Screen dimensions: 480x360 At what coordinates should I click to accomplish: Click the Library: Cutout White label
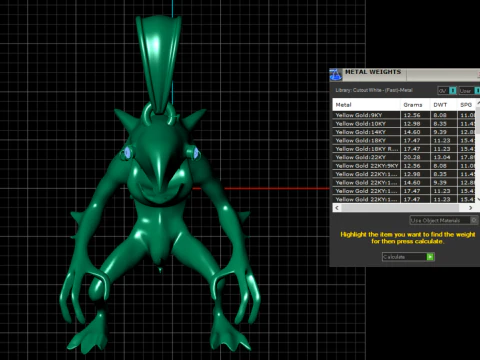374,90
